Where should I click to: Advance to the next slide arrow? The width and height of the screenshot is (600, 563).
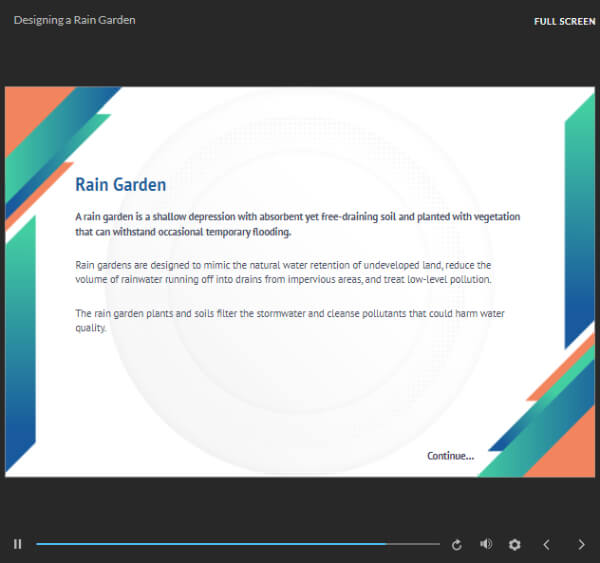581,544
